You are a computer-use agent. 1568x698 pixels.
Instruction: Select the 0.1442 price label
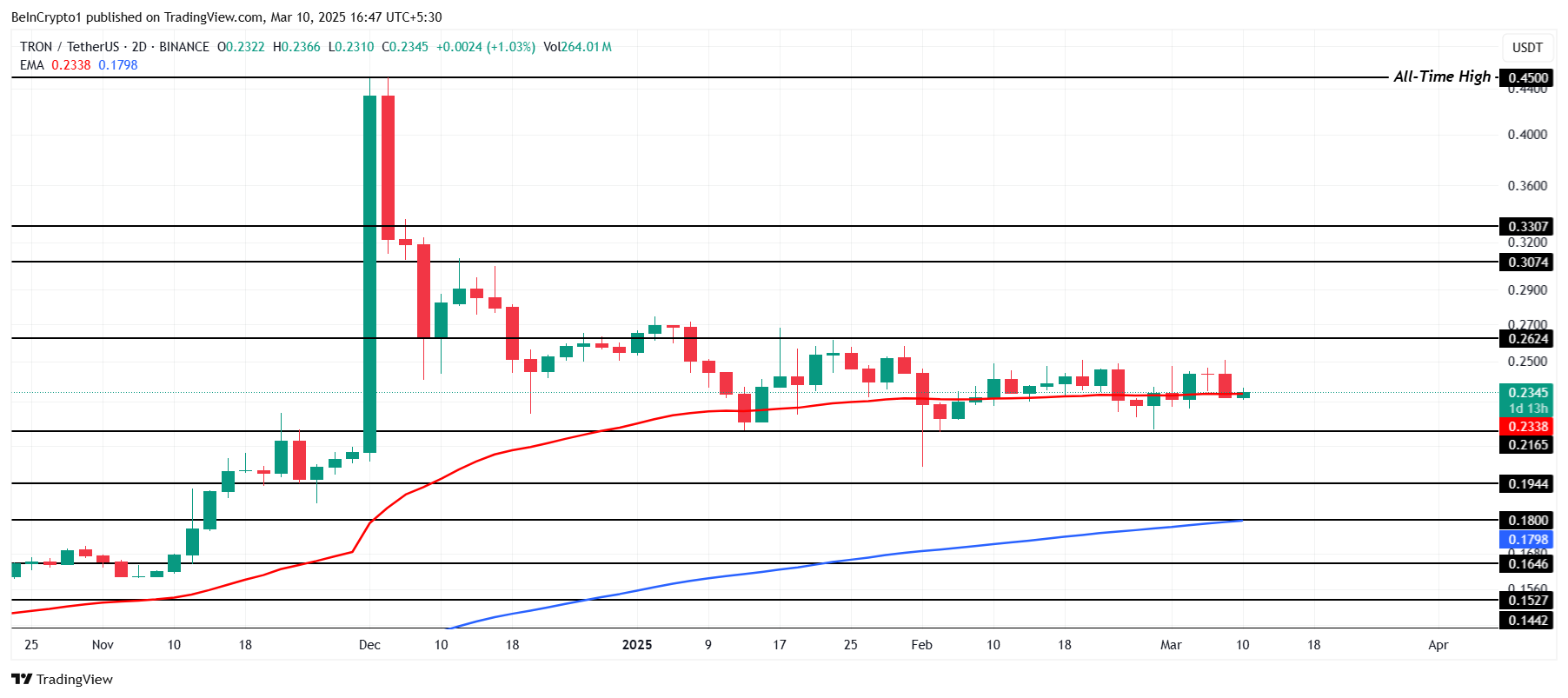tap(1527, 621)
